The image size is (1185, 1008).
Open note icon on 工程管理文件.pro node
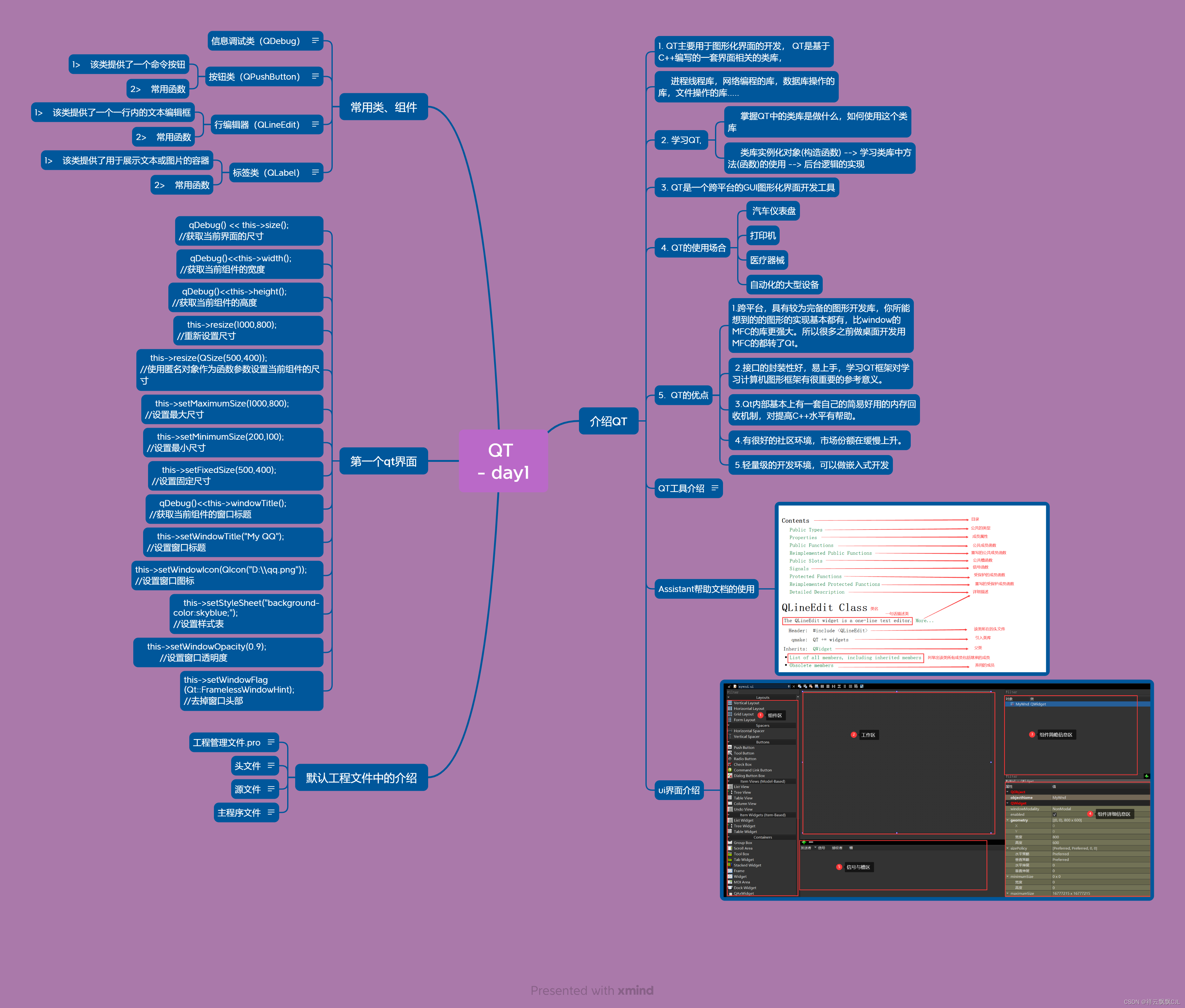coord(271,742)
